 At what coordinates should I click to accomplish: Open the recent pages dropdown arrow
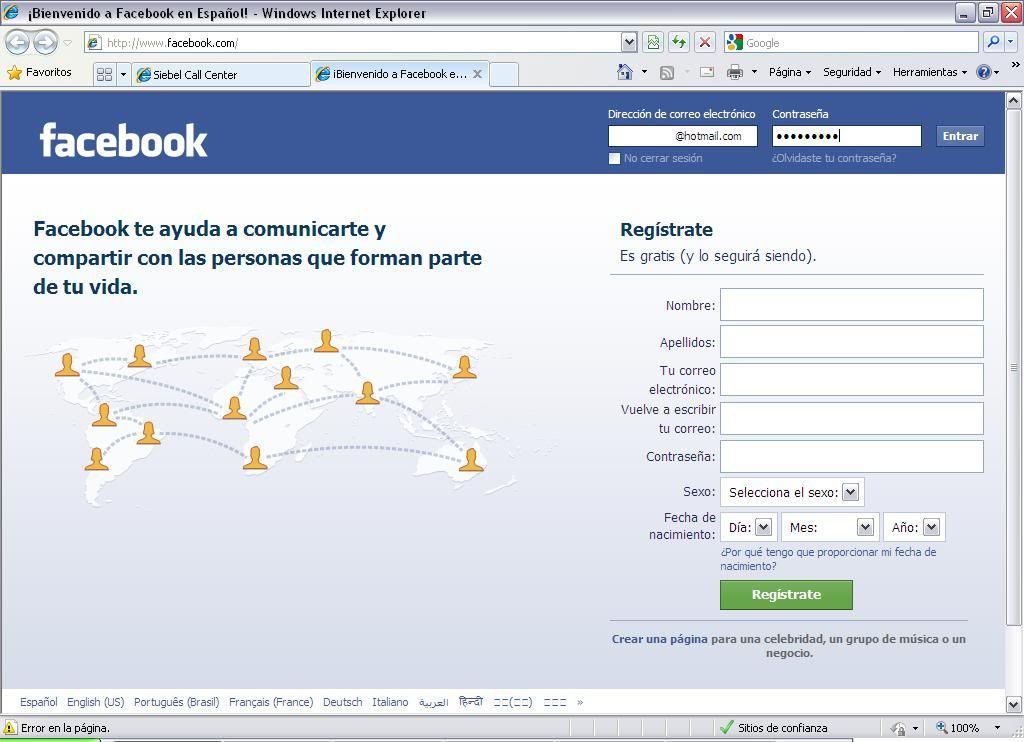point(67,43)
